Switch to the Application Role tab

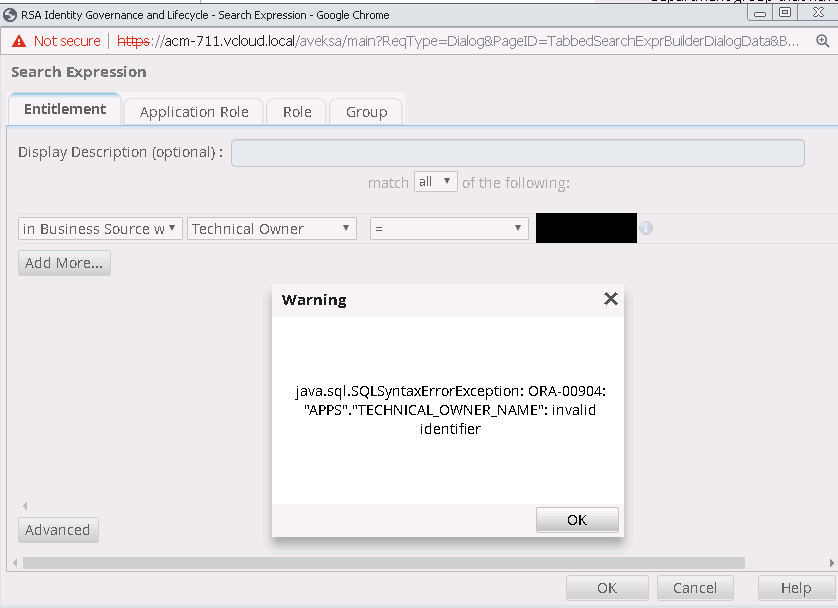pos(192,112)
